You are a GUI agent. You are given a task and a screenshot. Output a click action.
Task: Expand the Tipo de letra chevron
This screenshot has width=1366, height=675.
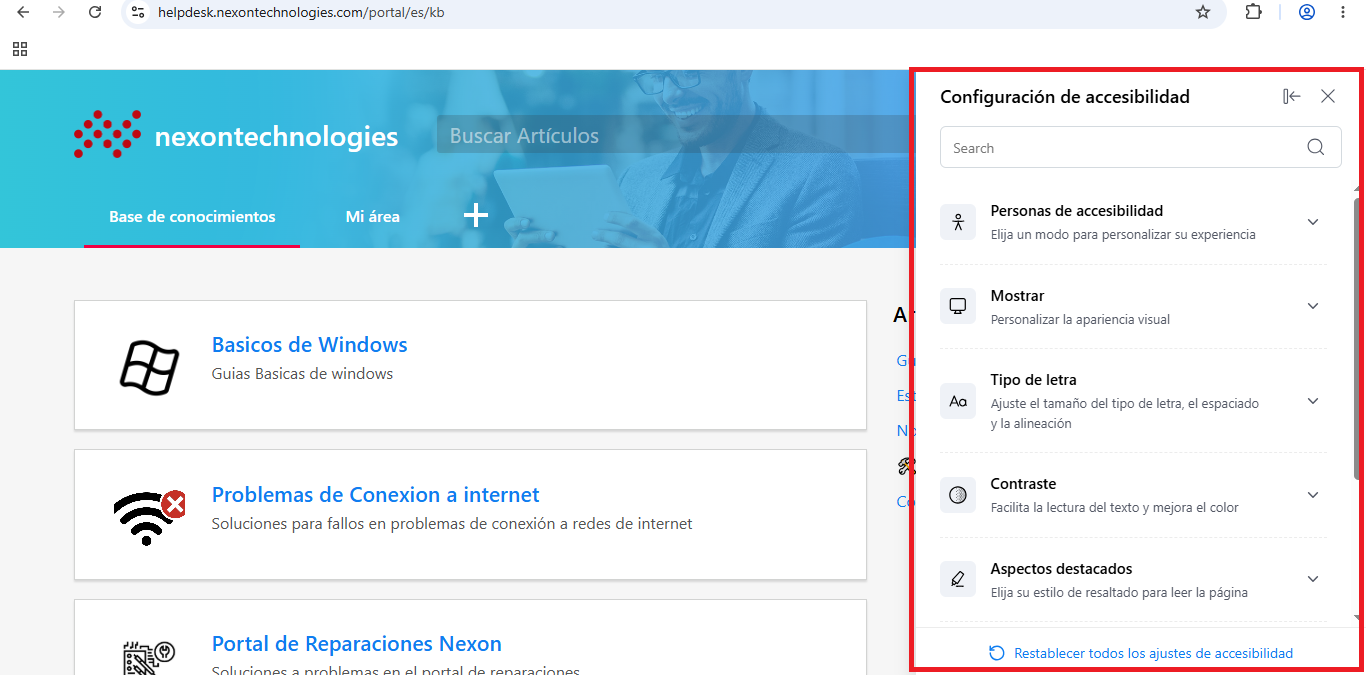(1313, 401)
